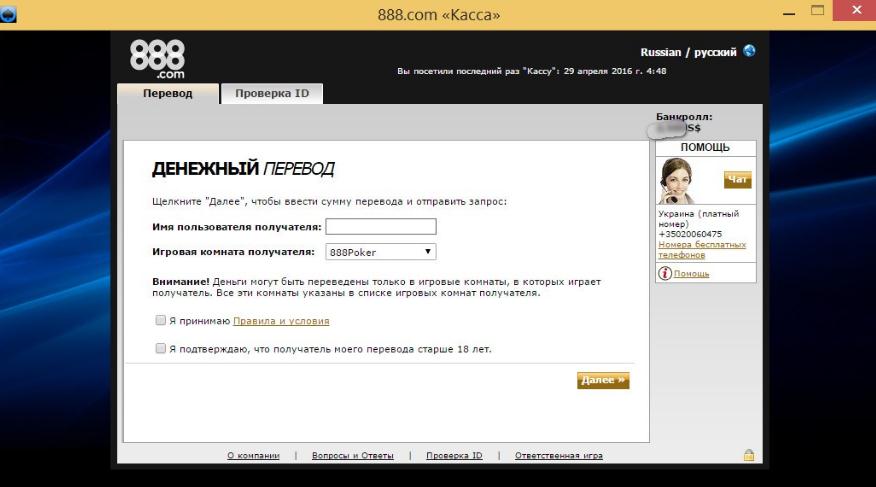Viewport: 876px width, 487px height.
Task: Switch to the Перевод tab
Action: pos(168,94)
